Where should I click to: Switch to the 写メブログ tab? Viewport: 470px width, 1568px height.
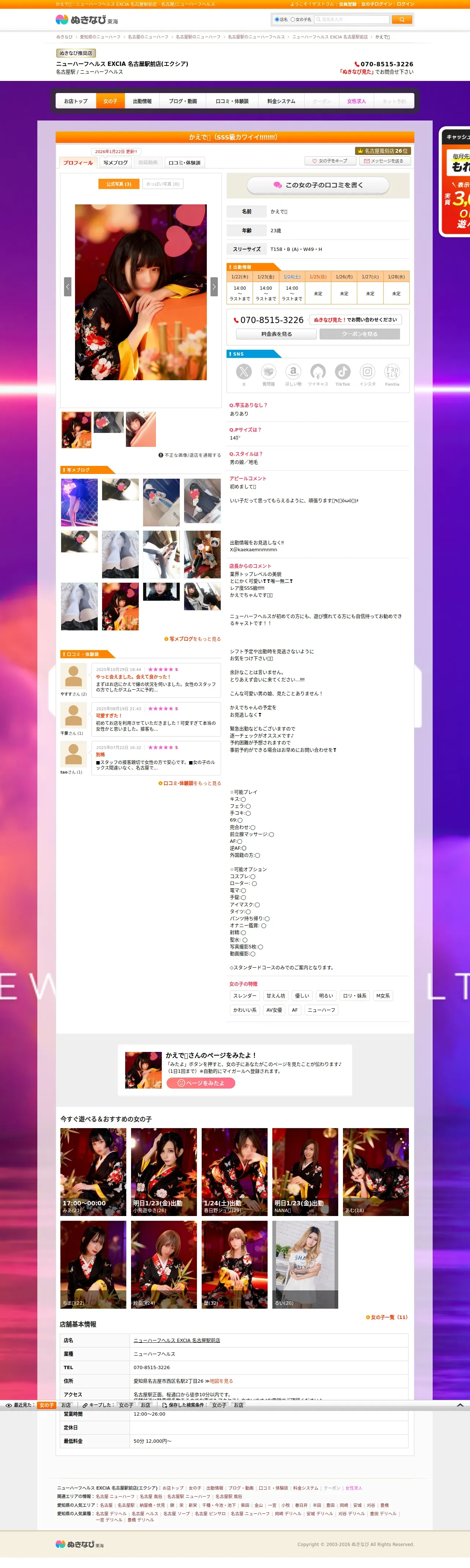click(116, 163)
